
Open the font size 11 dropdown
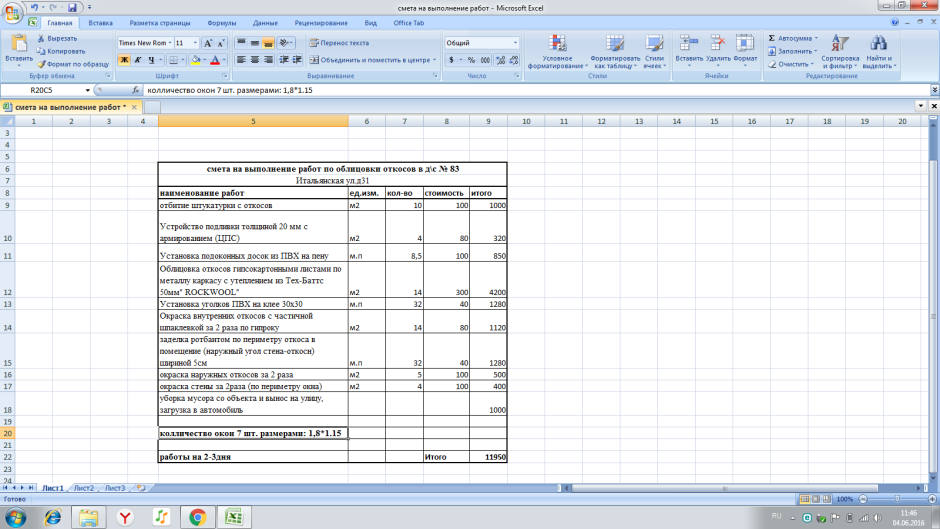coord(195,43)
